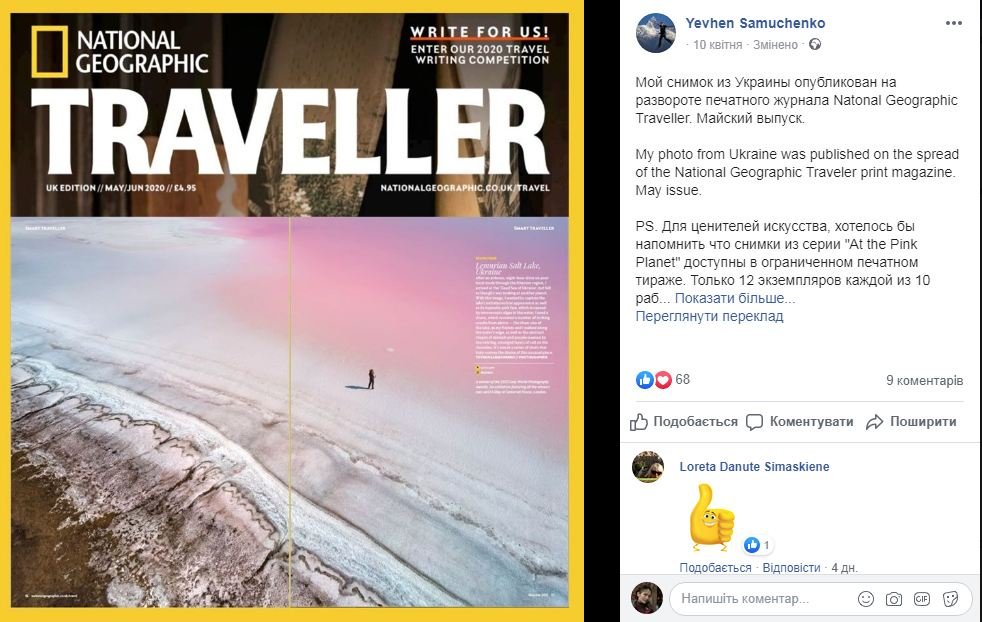This screenshot has height=622, width=982.
Task: View the like and heart reactions list
Action: [663, 379]
